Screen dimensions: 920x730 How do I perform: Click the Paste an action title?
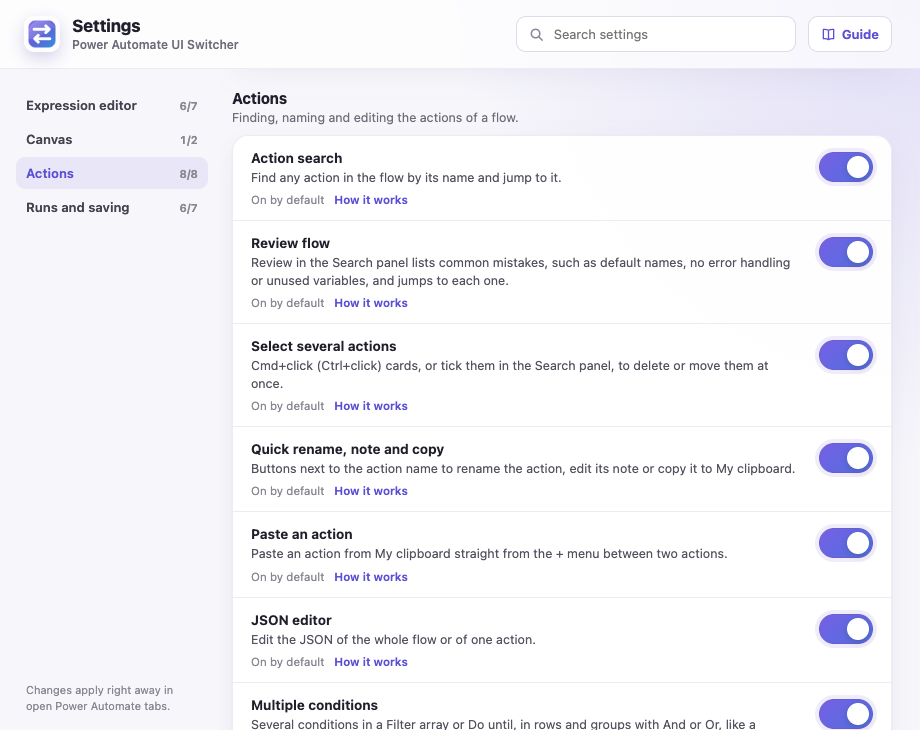pos(302,535)
